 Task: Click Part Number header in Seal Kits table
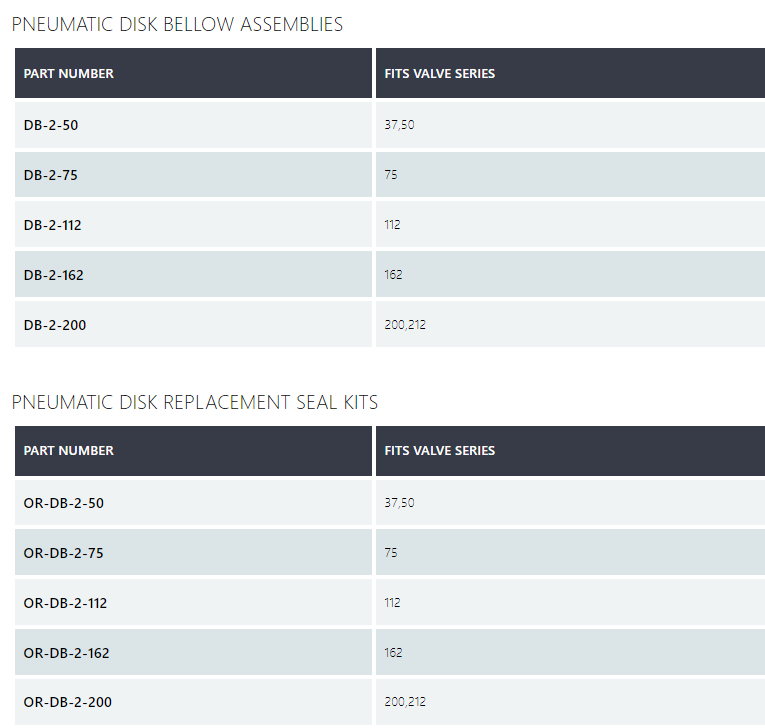point(69,451)
